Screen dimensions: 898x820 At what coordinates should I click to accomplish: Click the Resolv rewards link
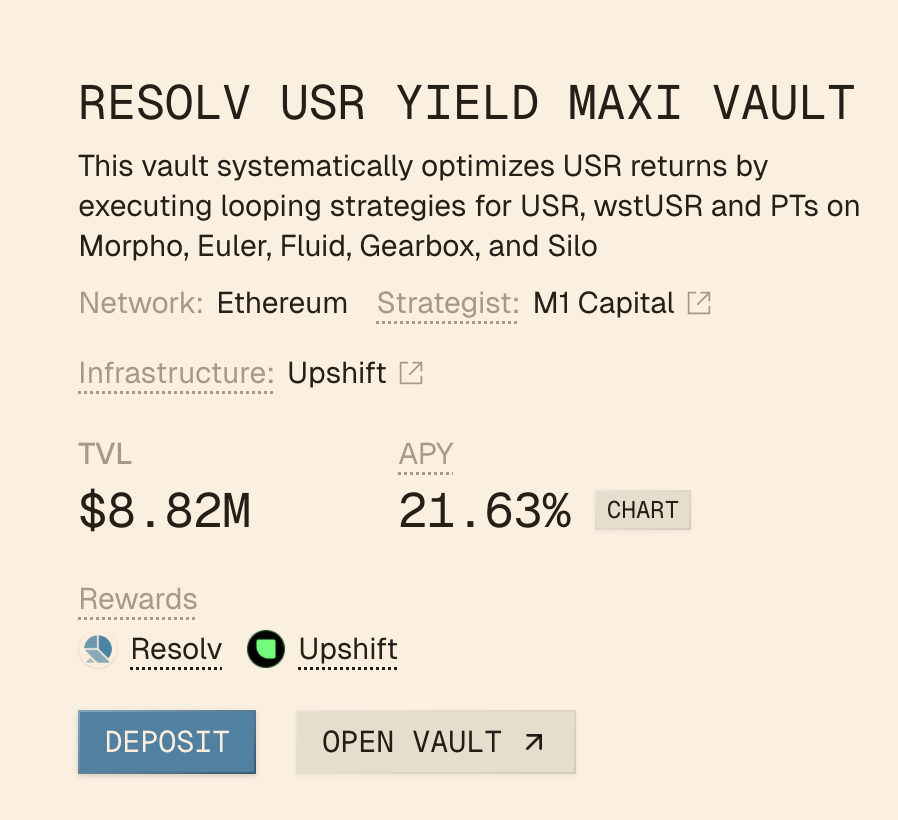coord(176,650)
